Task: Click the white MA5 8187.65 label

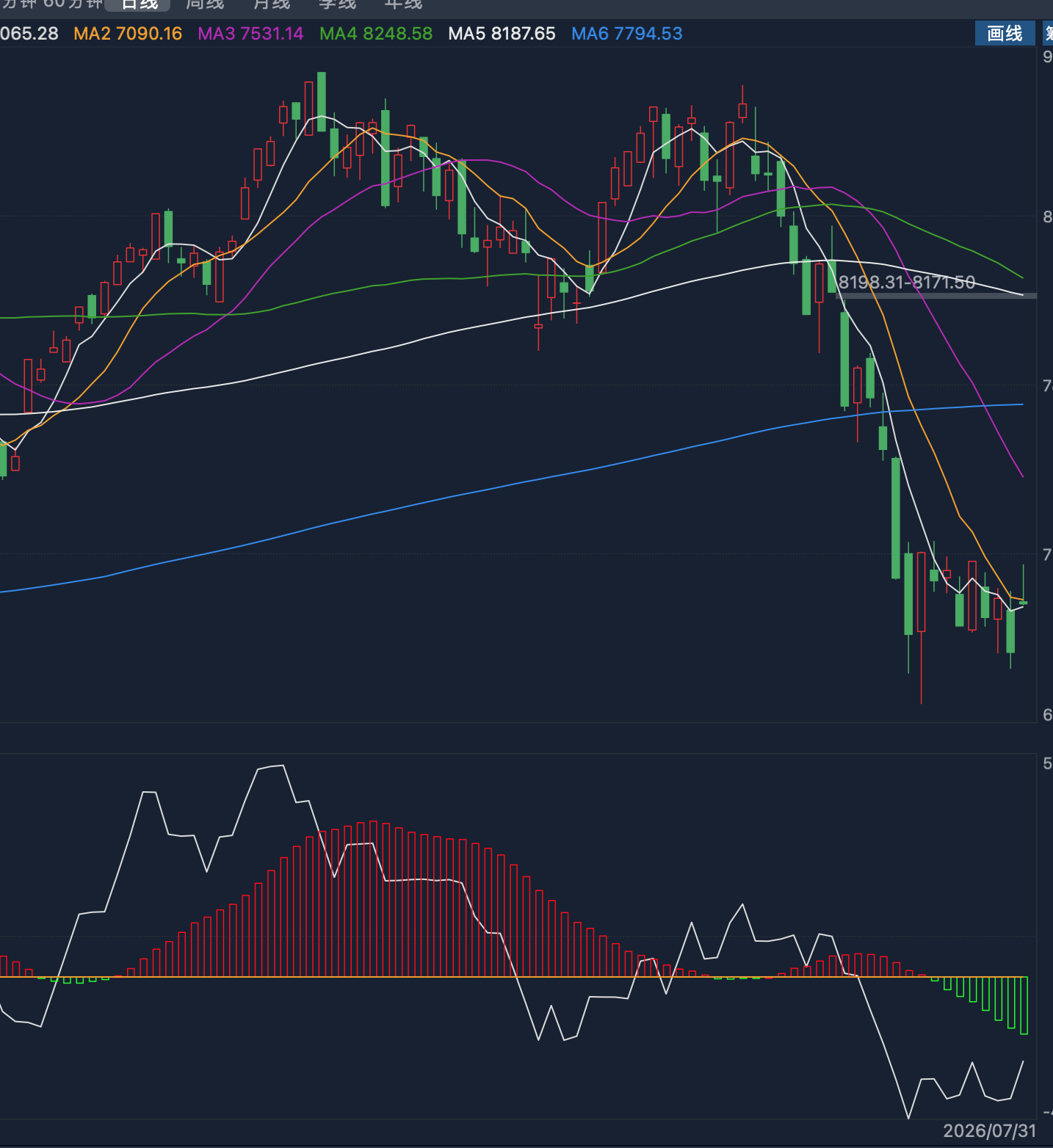Action: click(502, 34)
